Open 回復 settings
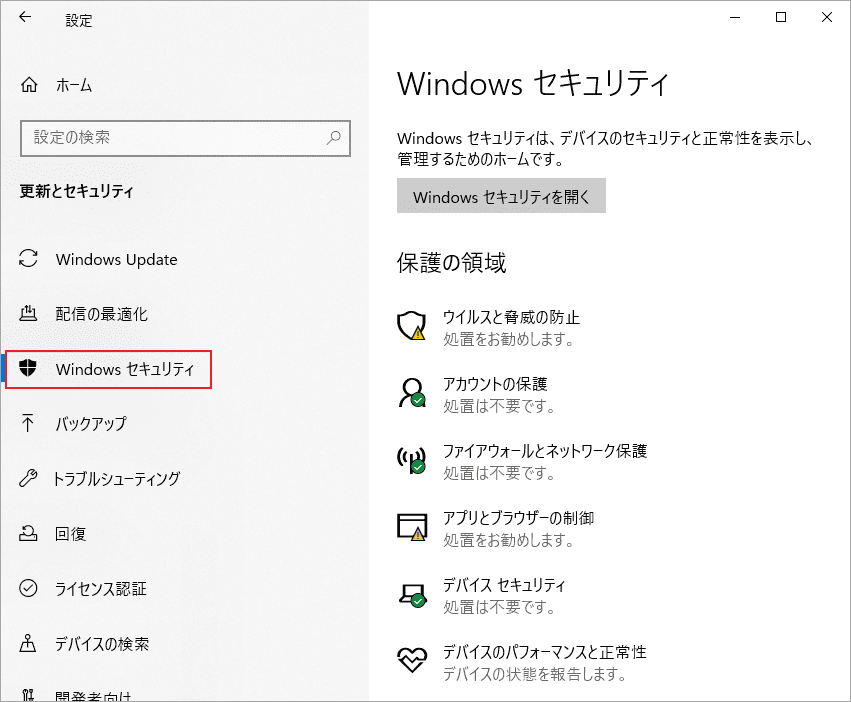This screenshot has height=702, width=851. pos(70,534)
